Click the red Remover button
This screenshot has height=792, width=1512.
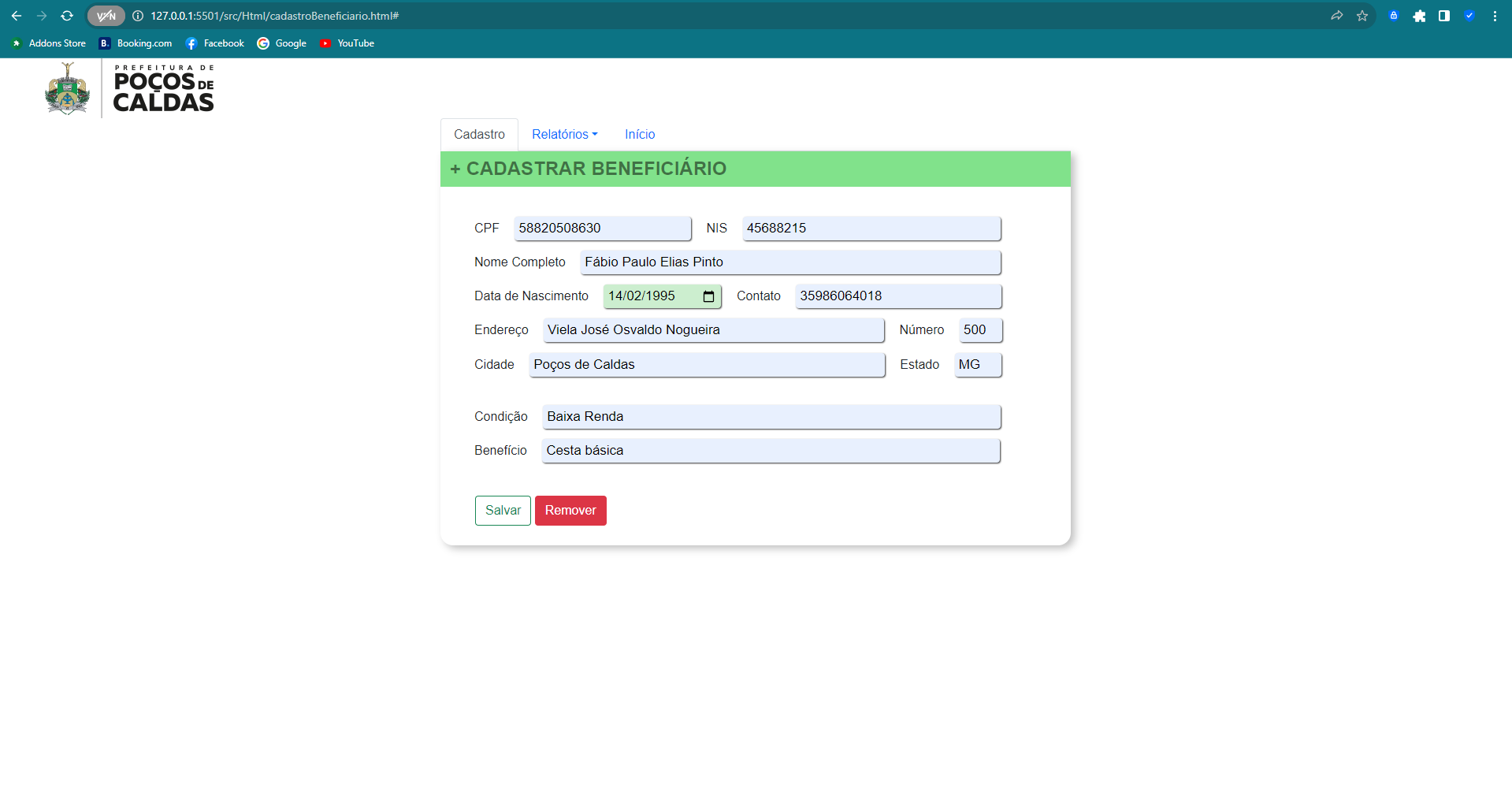[x=570, y=511]
